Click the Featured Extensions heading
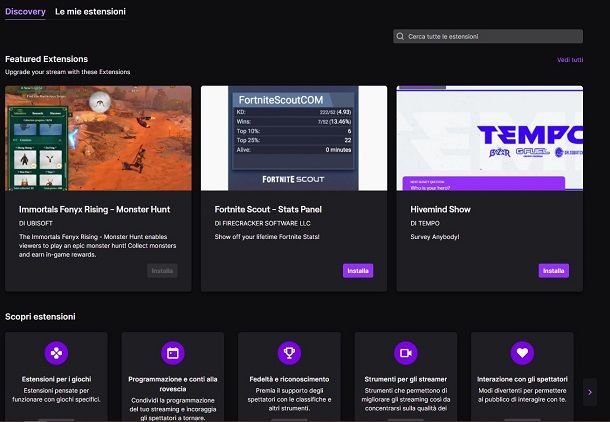The width and height of the screenshot is (610, 422). pyautogui.click(x=47, y=59)
